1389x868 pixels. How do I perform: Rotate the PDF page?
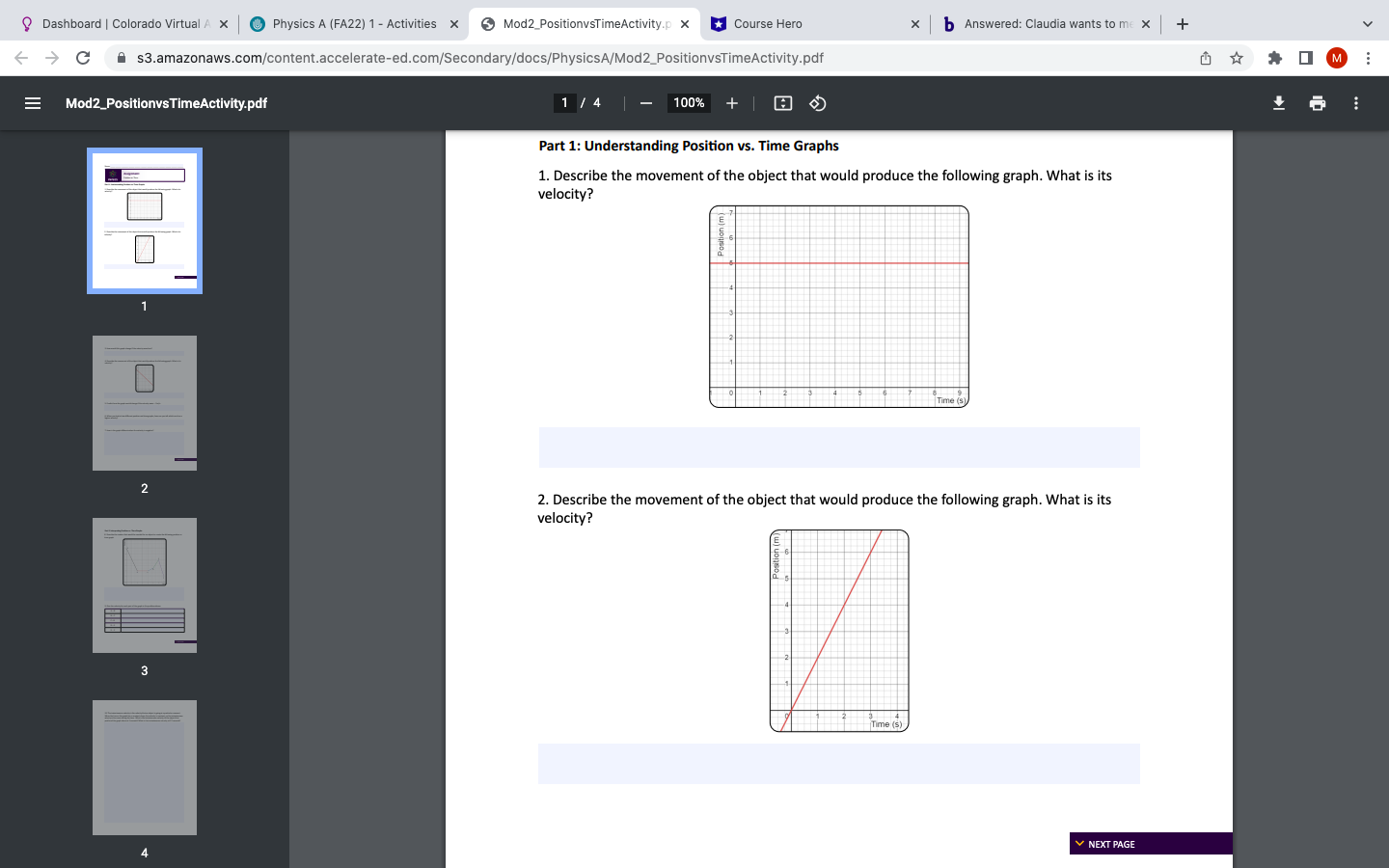[817, 103]
